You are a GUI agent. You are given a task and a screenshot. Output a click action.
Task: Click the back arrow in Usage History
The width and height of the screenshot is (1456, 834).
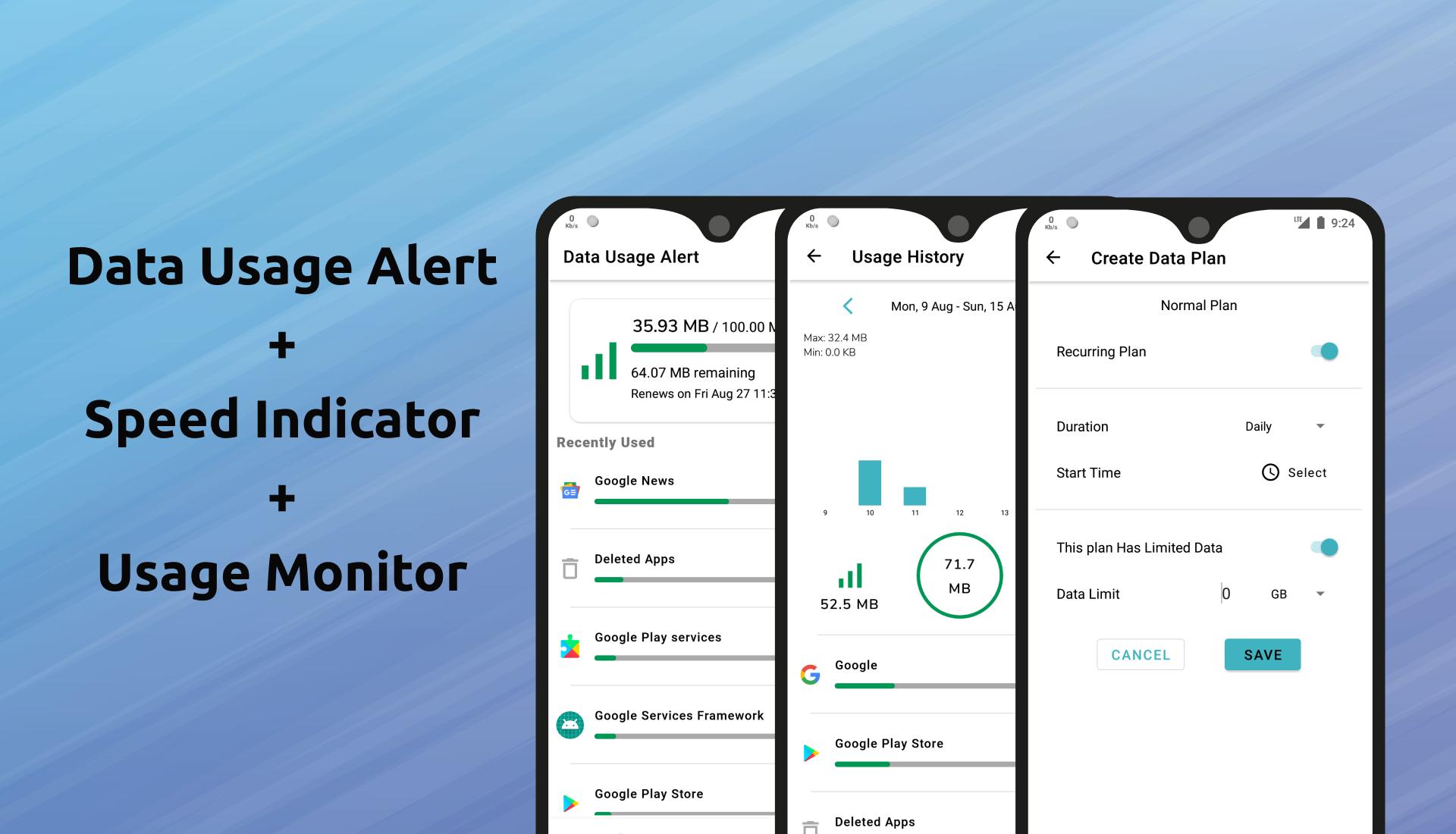pyautogui.click(x=815, y=256)
